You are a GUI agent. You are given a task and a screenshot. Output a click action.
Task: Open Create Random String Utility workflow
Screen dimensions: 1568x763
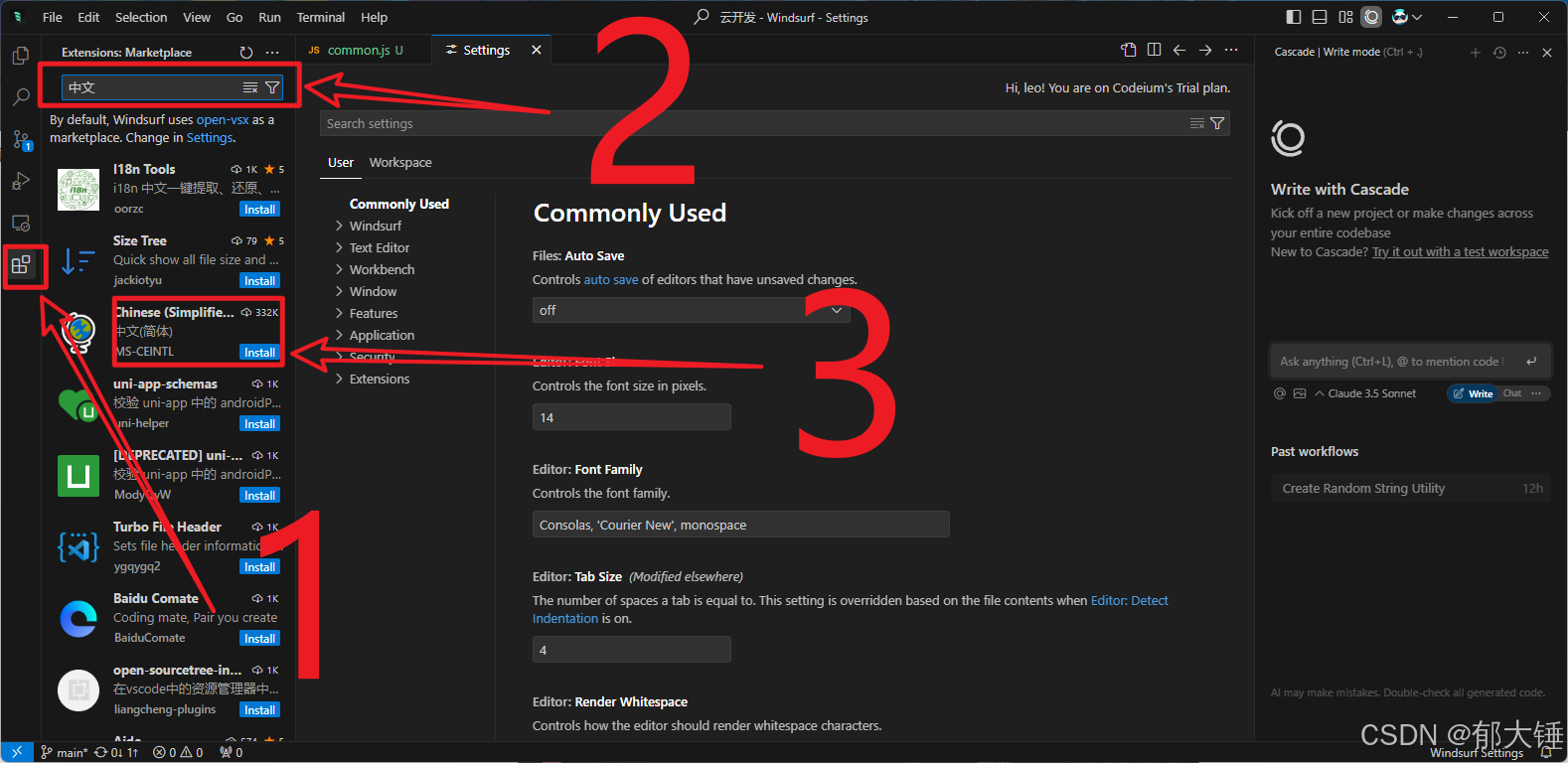click(x=1411, y=488)
